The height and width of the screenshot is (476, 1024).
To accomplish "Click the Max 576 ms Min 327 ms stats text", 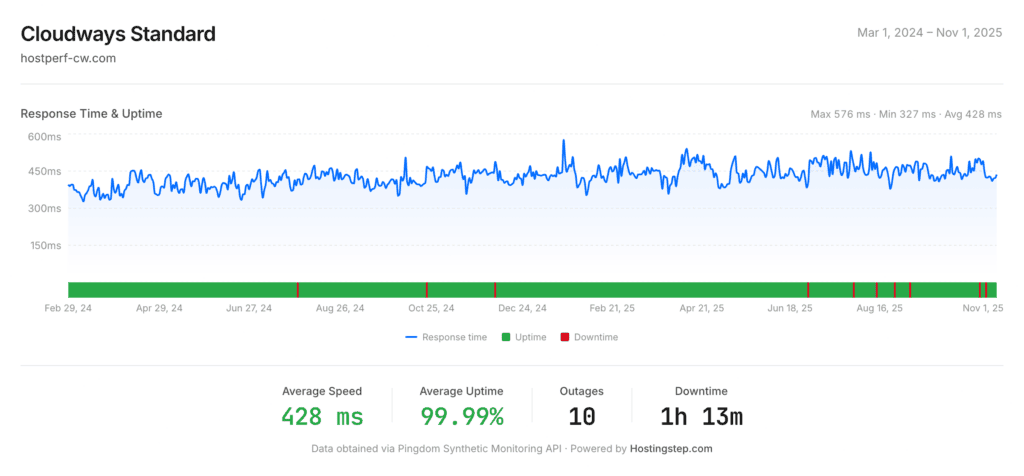I will (906, 114).
